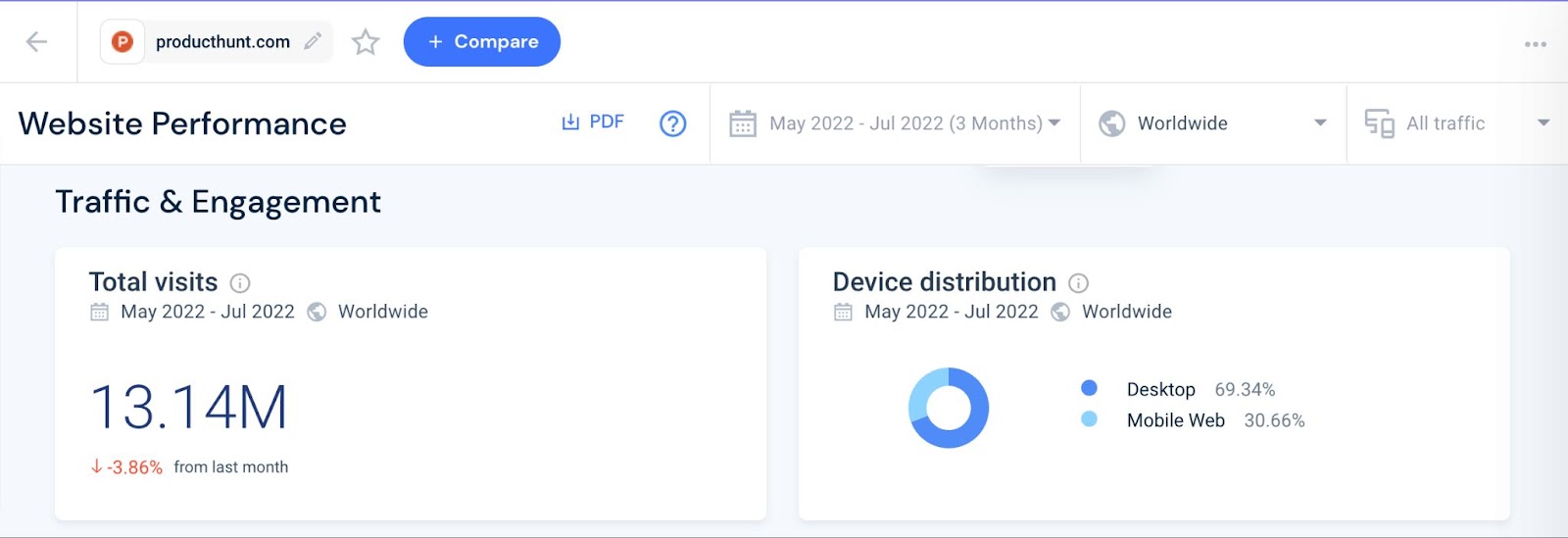Open the May 2022 - Jul 2022 date dropdown
This screenshot has height=538, width=1568.
(x=896, y=123)
